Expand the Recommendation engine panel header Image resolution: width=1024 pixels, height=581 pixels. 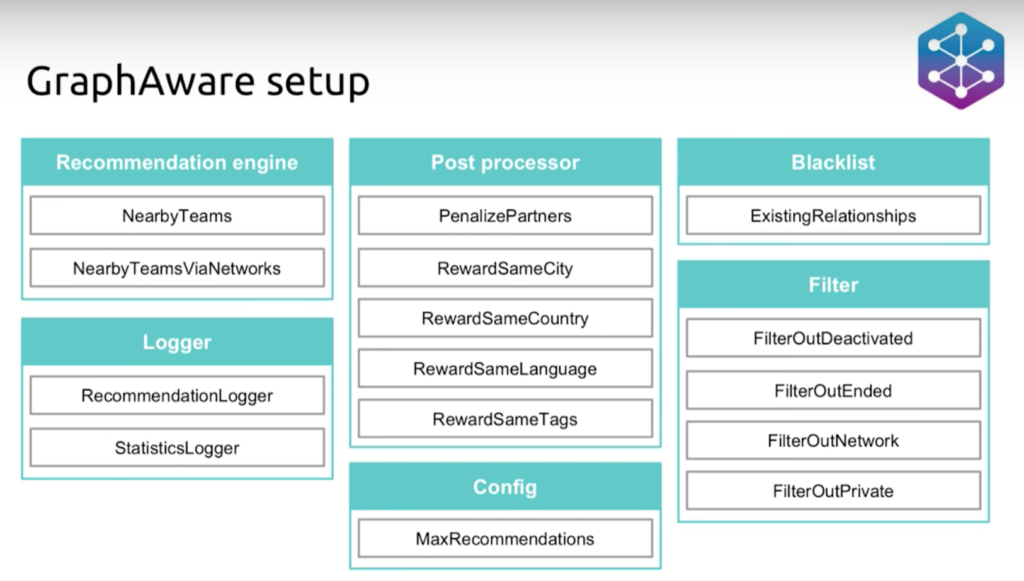tap(176, 162)
